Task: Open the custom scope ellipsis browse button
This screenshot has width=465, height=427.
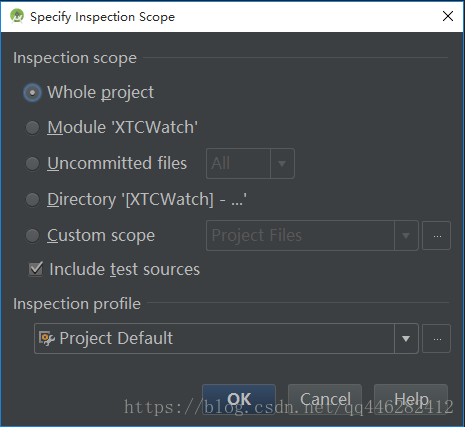Action: pos(437,236)
